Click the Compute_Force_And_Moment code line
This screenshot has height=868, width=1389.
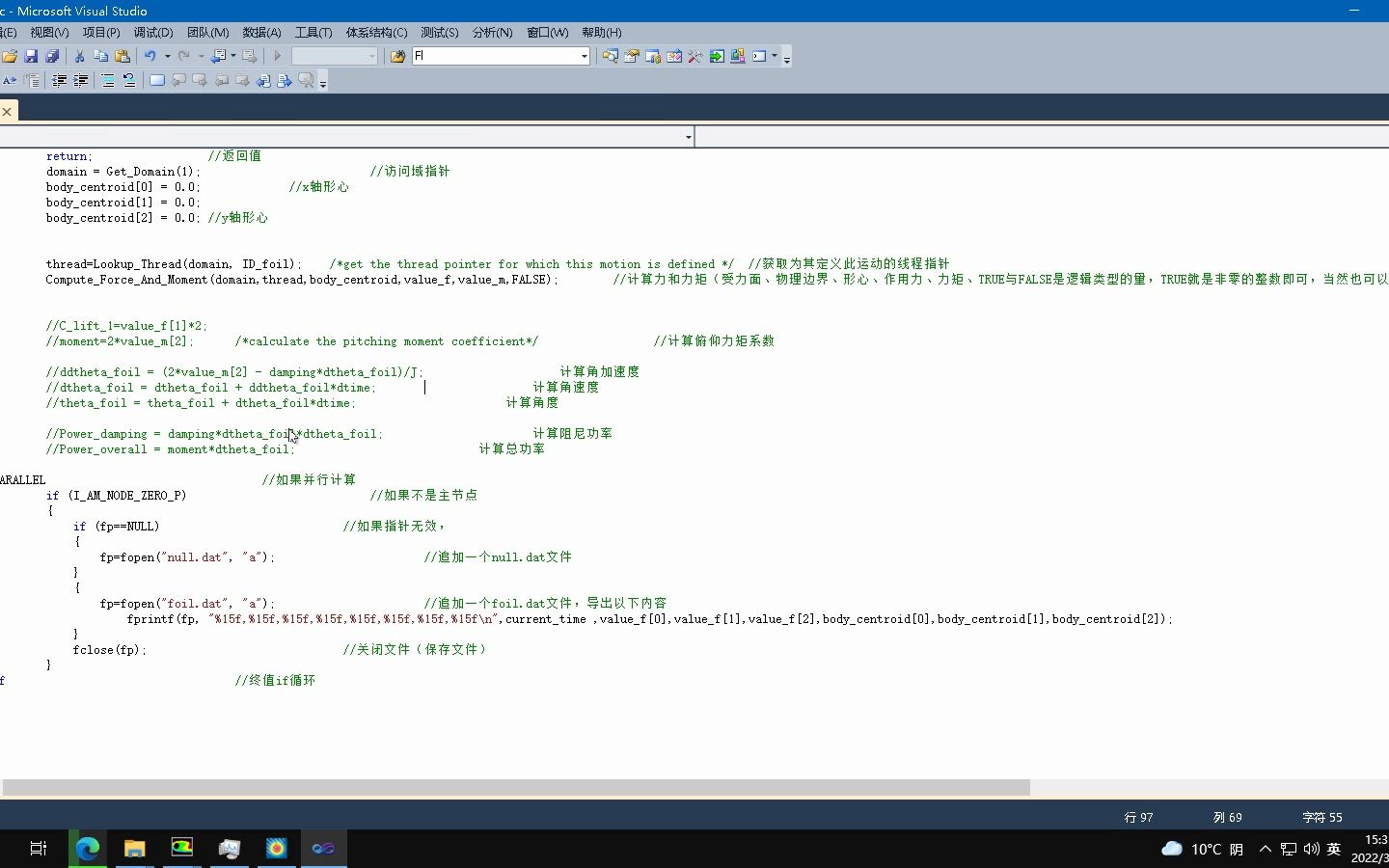(302, 280)
